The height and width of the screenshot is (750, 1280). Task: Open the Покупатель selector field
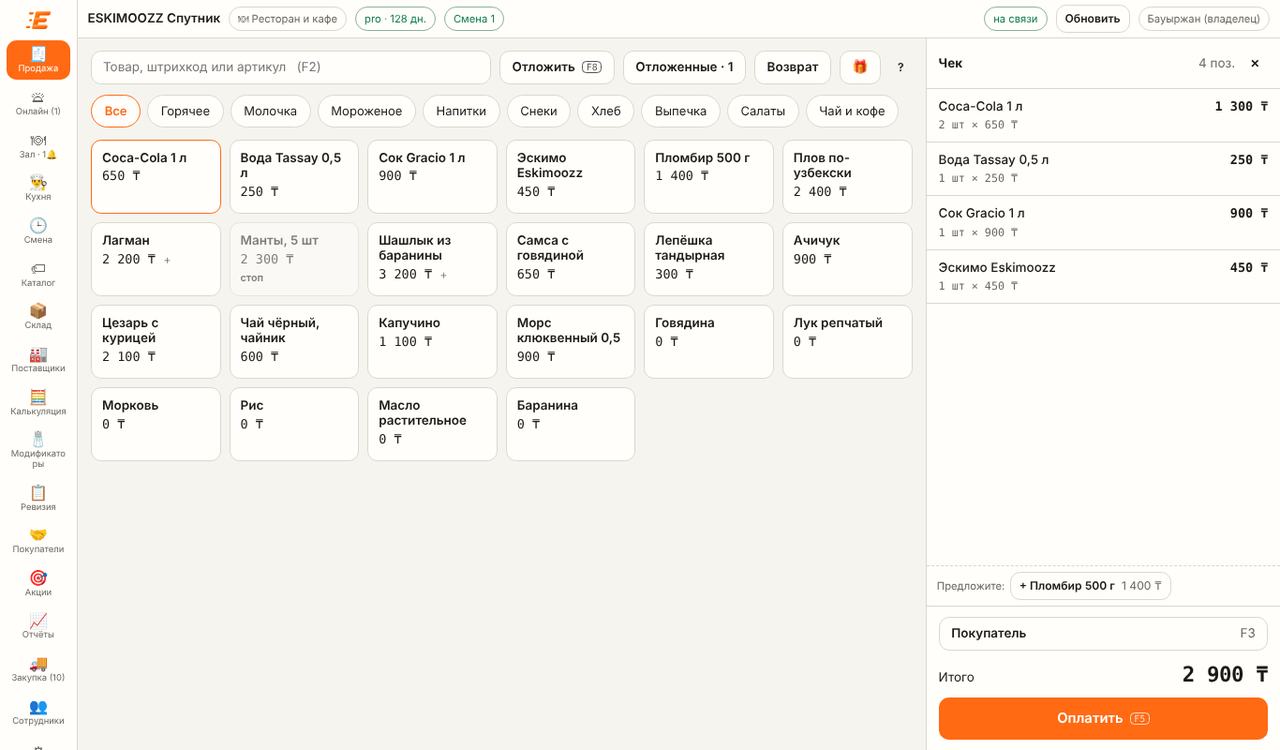(1103, 633)
